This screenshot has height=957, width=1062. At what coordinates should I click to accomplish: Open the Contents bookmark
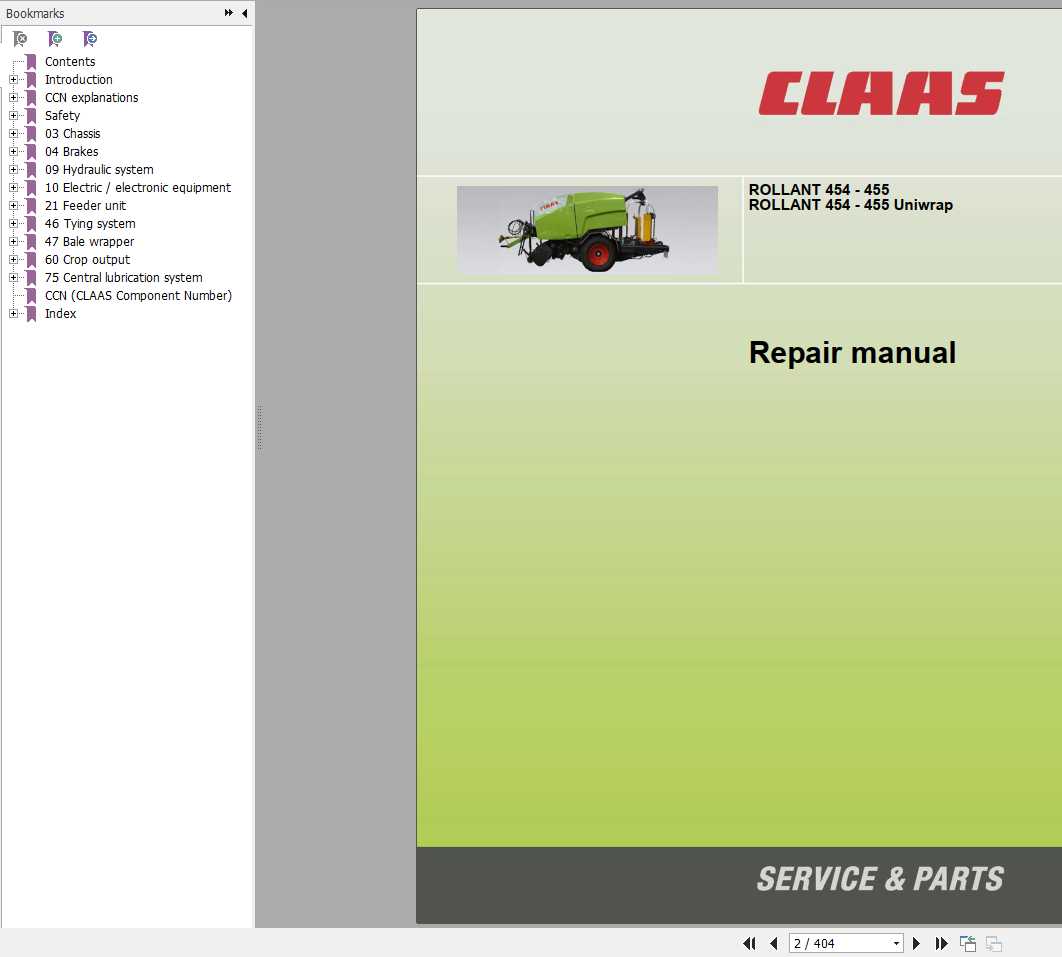point(70,62)
